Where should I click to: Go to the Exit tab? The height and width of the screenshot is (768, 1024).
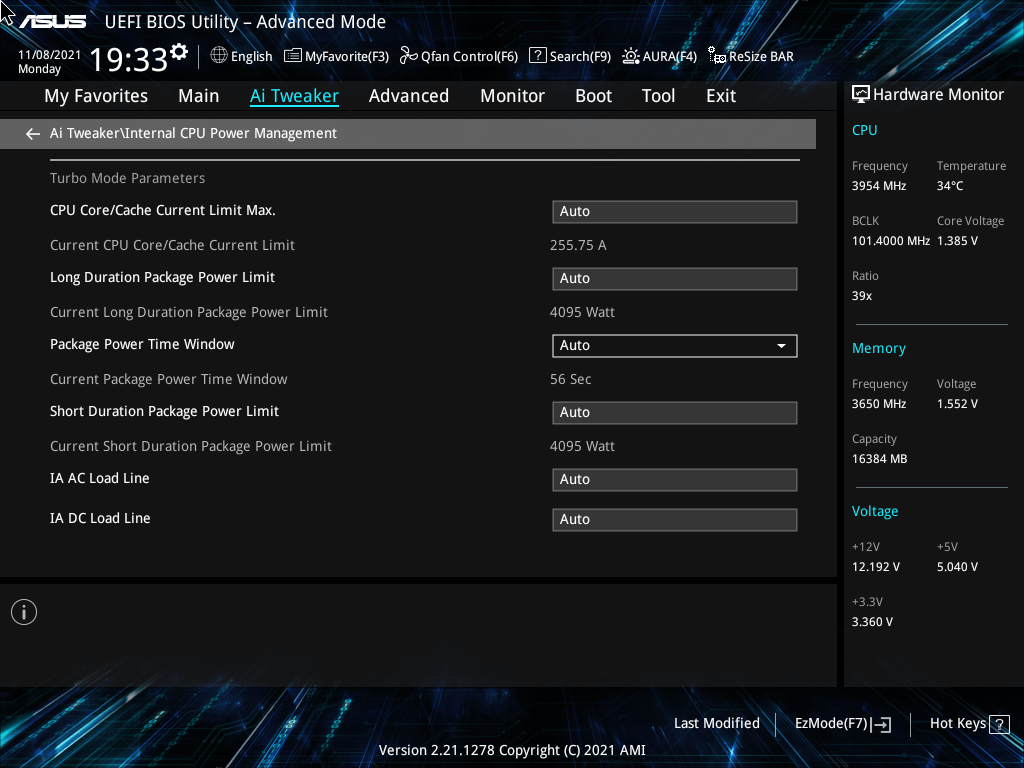(721, 96)
